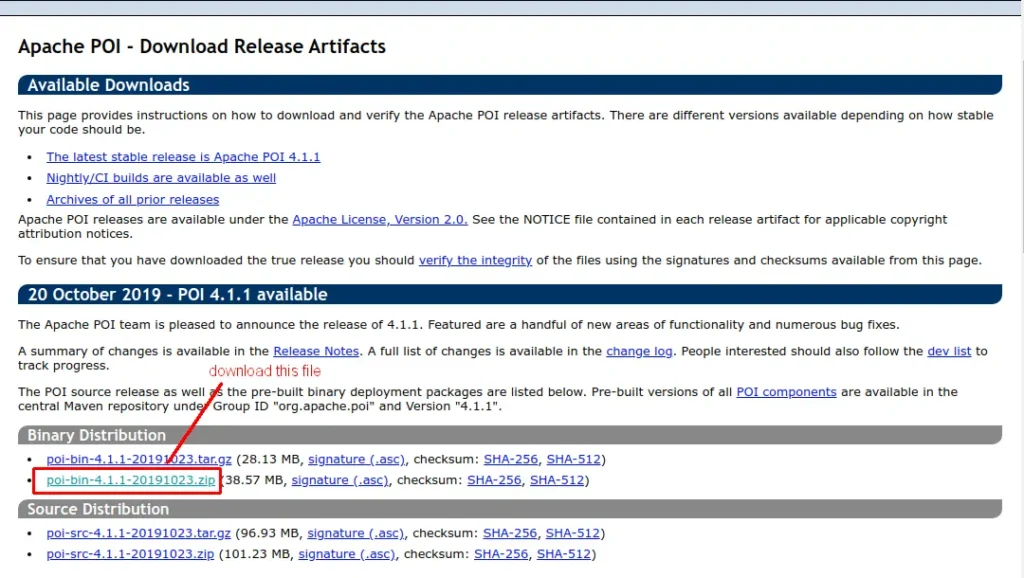Viewport: 1024px width, 578px height.
Task: Download the highlighted poi-bin-4.1.1-20191023.zip file
Action: click(x=130, y=480)
